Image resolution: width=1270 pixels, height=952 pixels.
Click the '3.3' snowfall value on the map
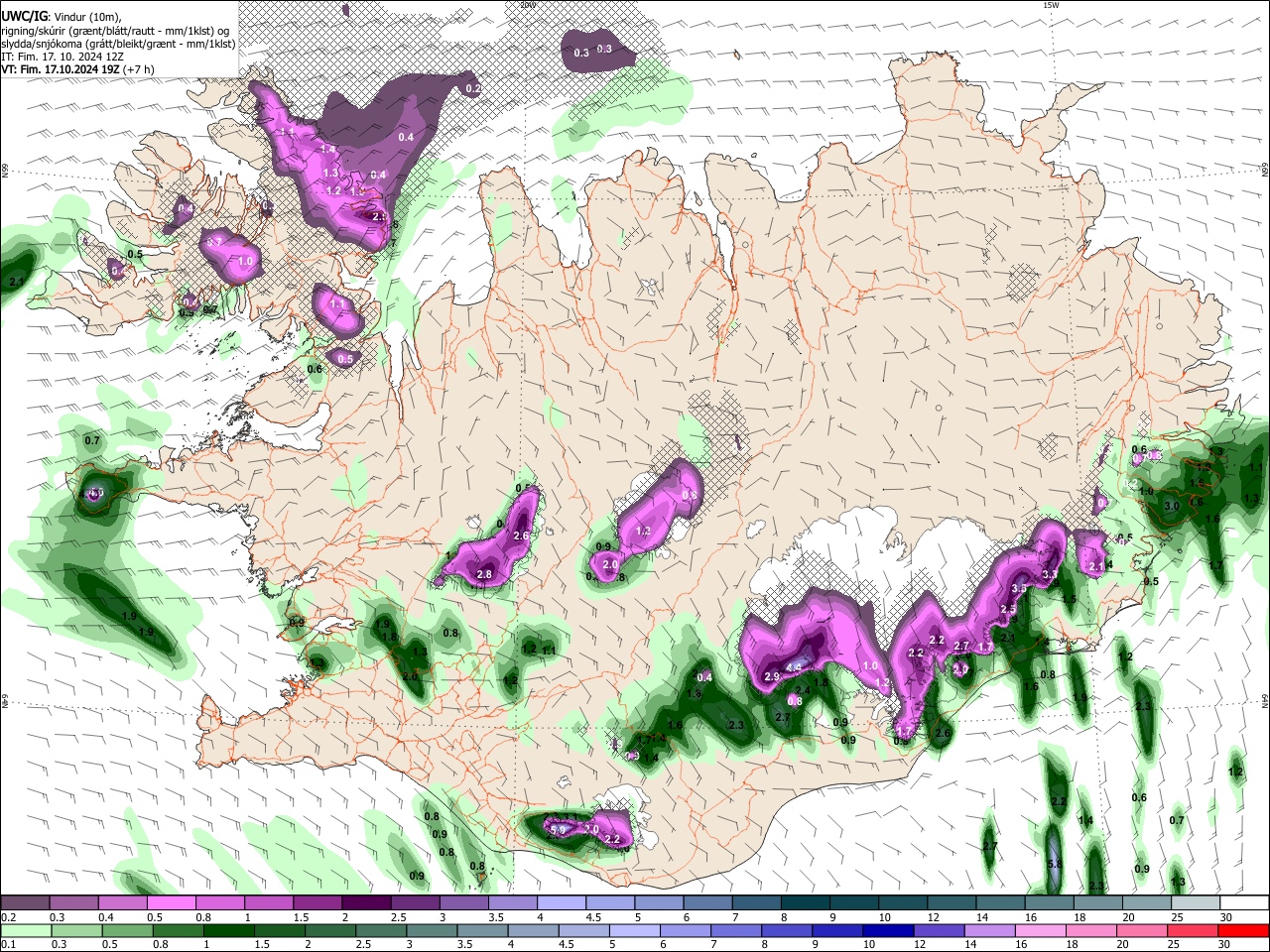tap(1050, 574)
